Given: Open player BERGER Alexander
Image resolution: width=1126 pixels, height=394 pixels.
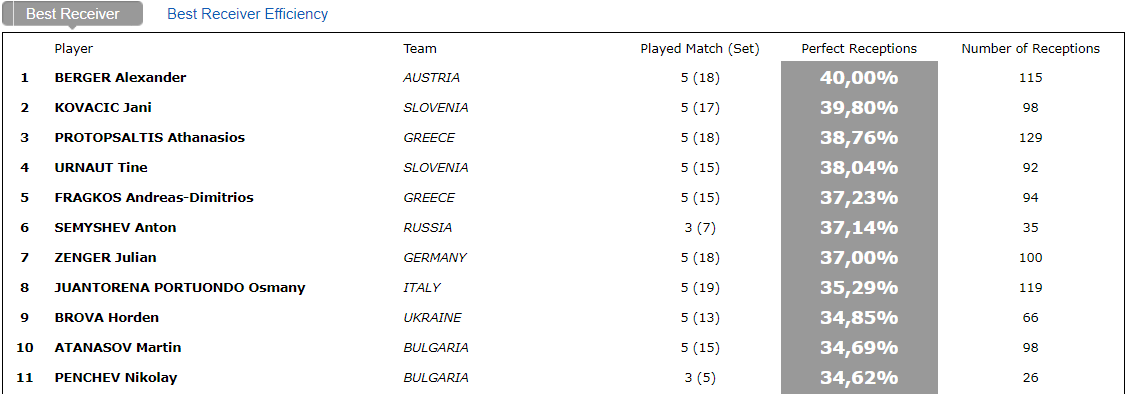Looking at the screenshot, I should pyautogui.click(x=121, y=78).
